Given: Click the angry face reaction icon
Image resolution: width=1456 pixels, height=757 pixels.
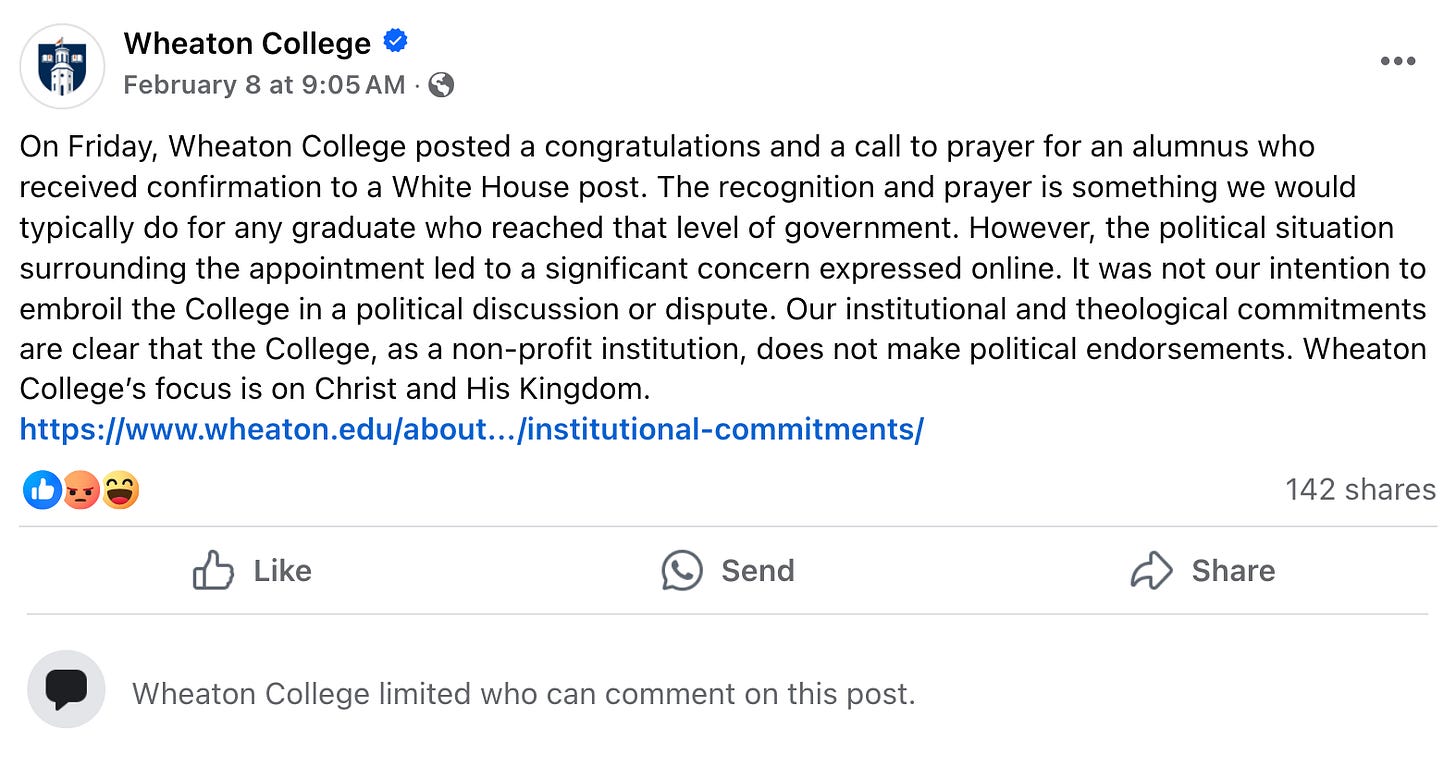Looking at the screenshot, I should (x=81, y=490).
